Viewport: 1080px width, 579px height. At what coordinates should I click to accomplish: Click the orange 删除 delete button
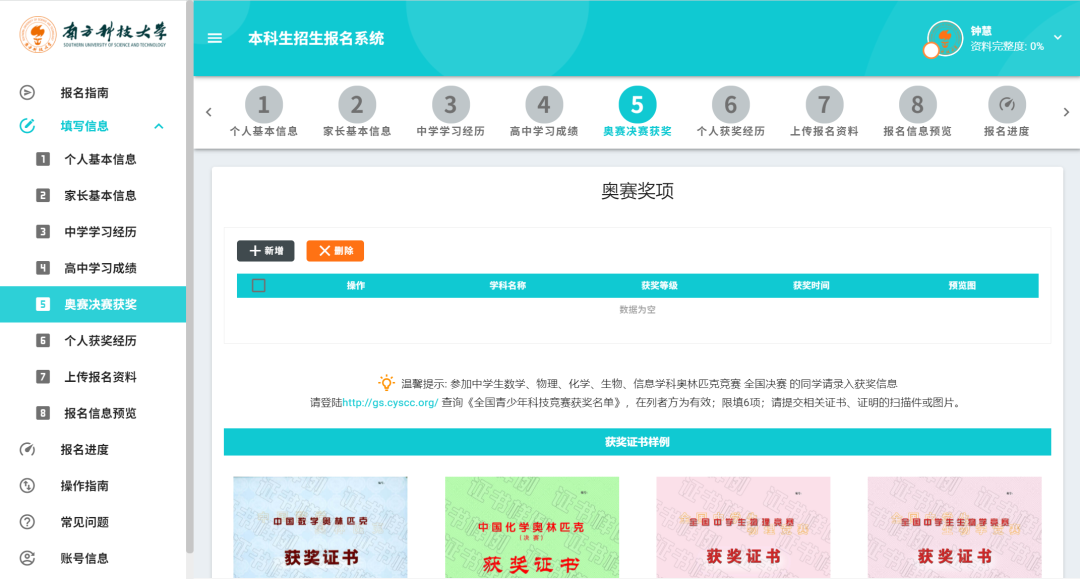tap(335, 251)
